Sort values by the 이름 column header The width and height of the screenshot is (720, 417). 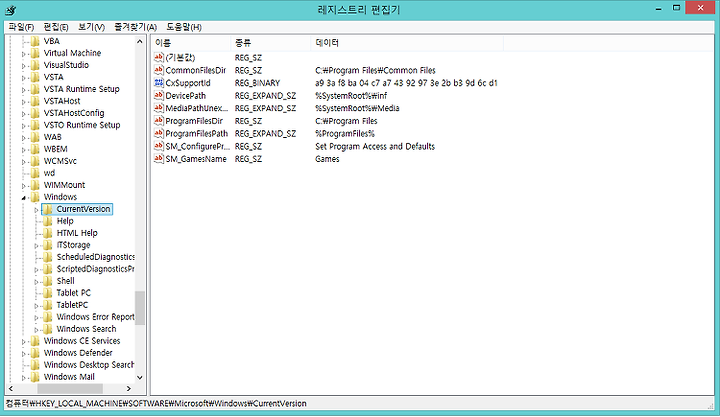[x=191, y=43]
